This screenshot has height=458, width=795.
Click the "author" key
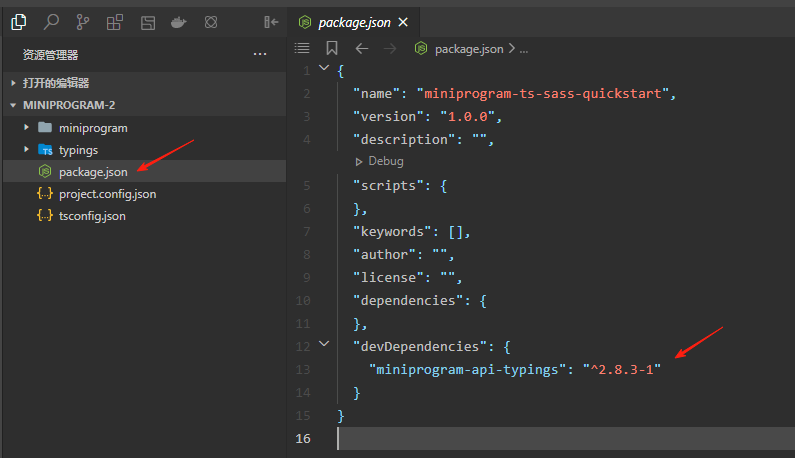384,255
